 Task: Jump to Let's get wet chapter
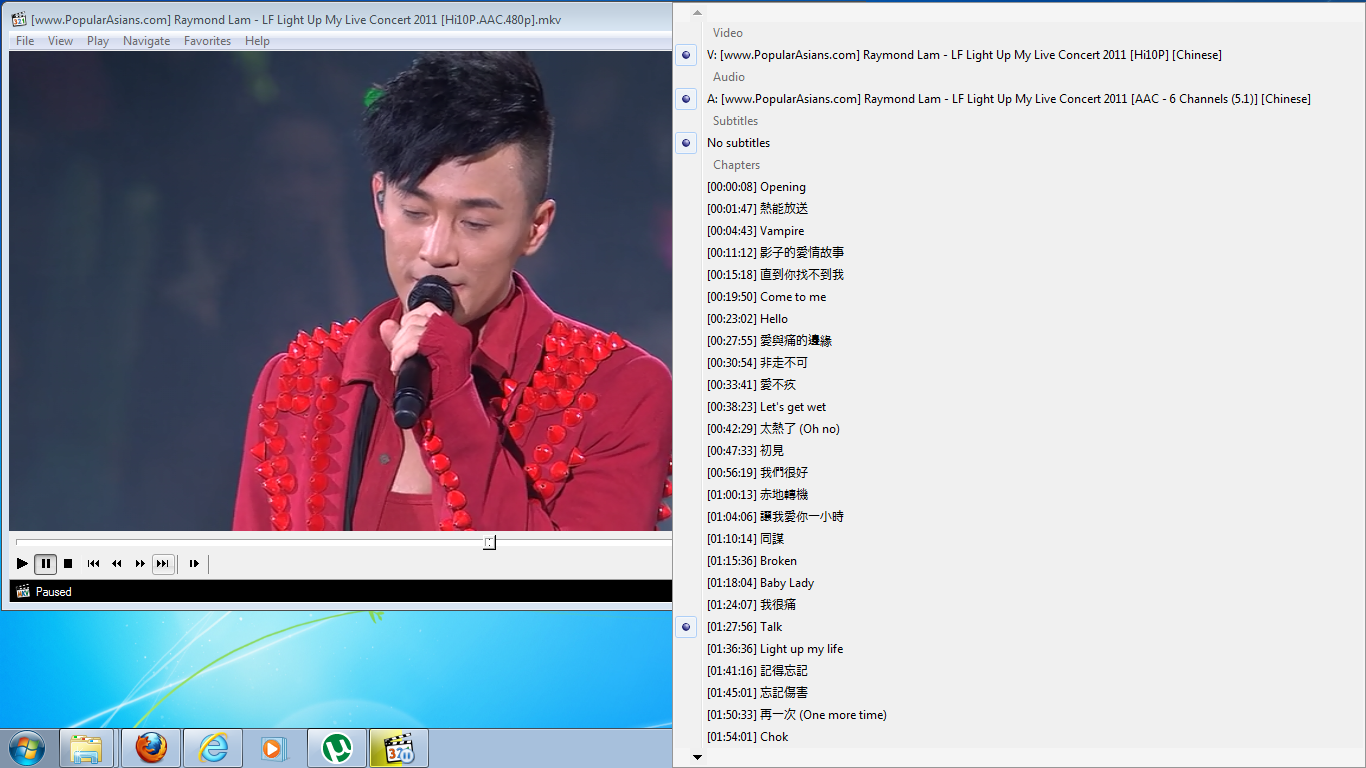(x=1019, y=407)
